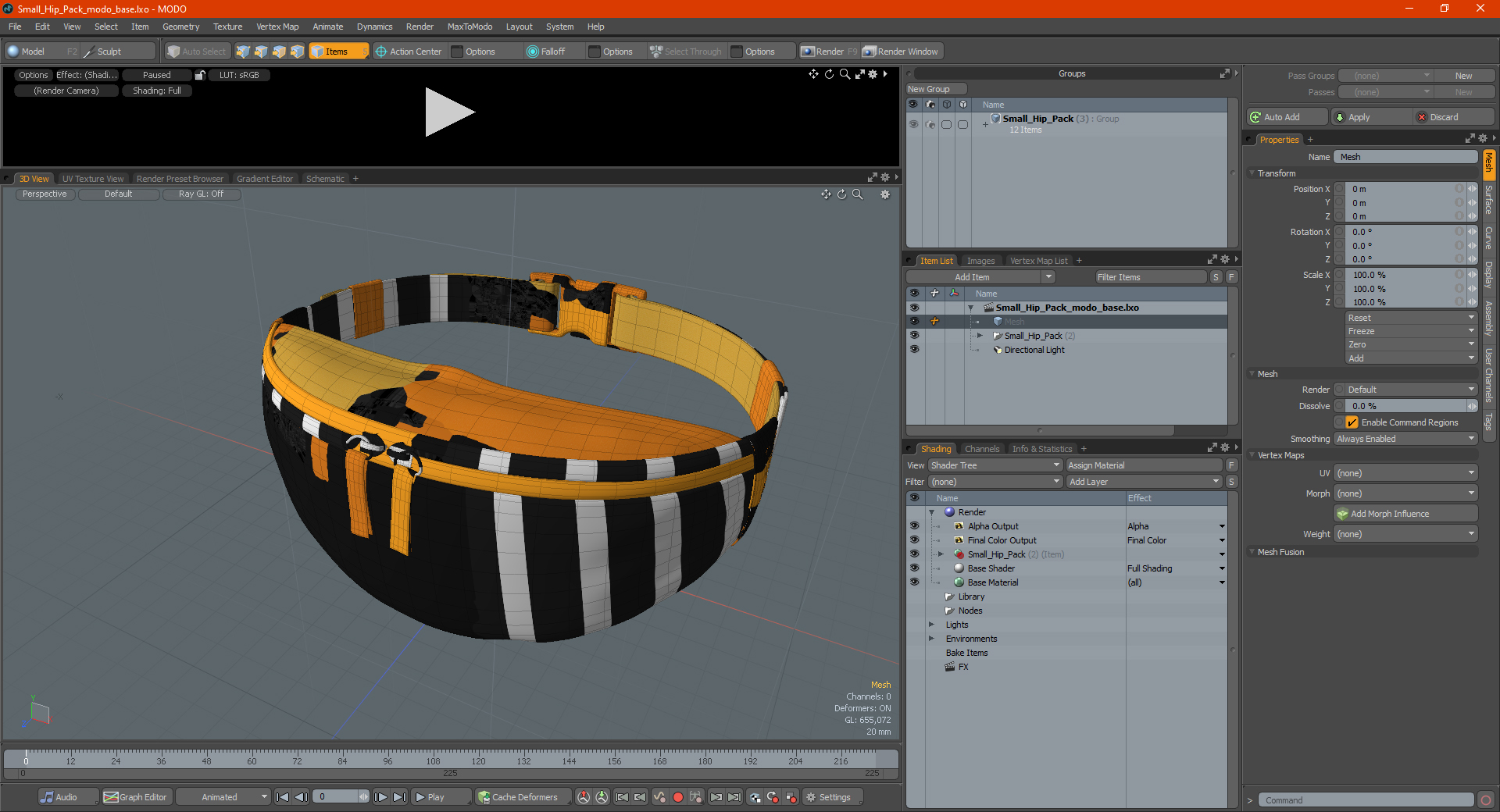Toggle visibility of Base Material layer
The width and height of the screenshot is (1500, 812).
[914, 582]
